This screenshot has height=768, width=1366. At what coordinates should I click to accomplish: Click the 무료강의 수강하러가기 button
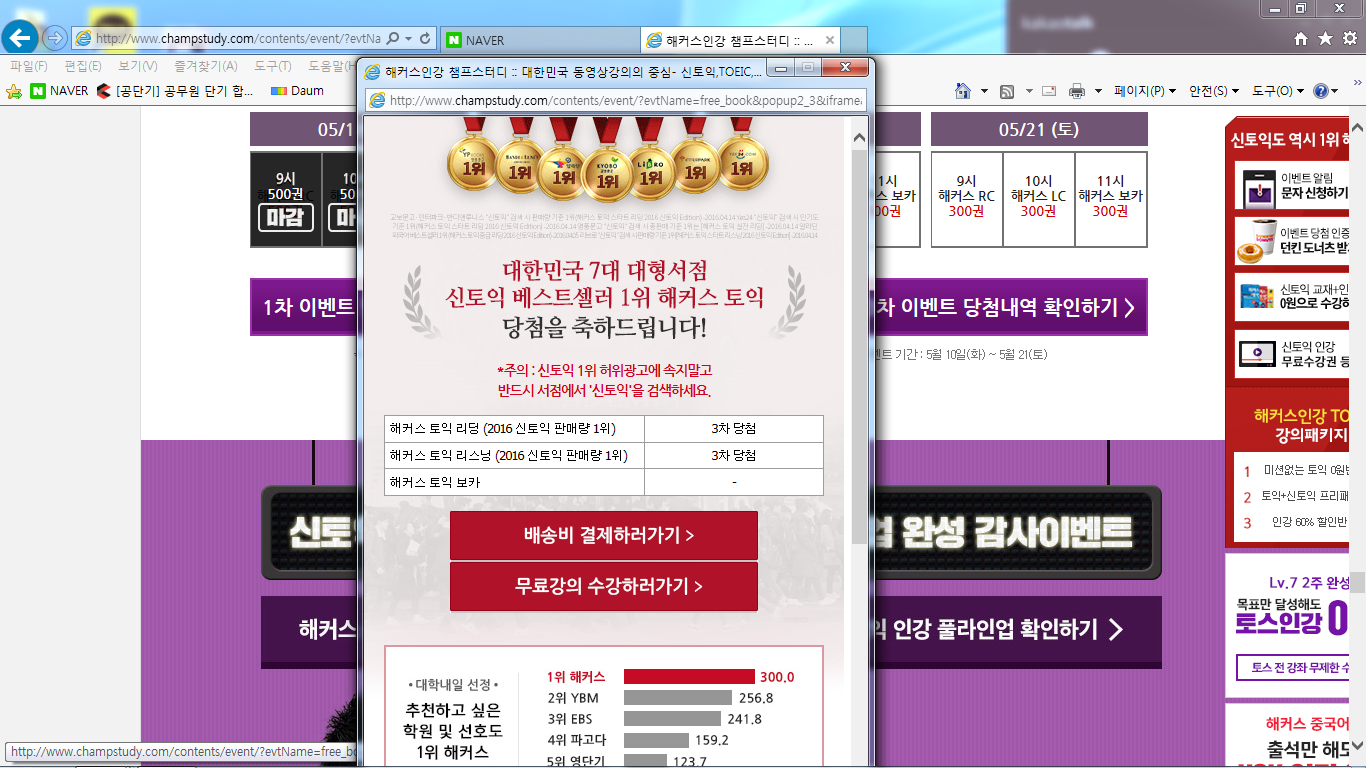(x=604, y=586)
